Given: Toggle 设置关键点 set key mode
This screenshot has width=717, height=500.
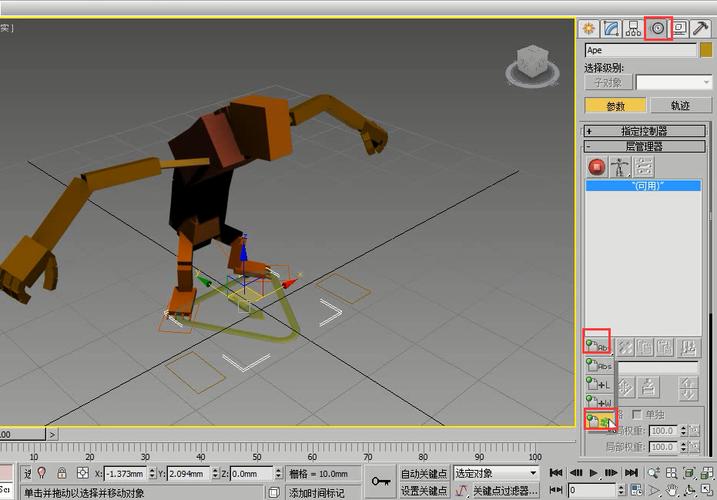Looking at the screenshot, I should pyautogui.click(x=423, y=491).
